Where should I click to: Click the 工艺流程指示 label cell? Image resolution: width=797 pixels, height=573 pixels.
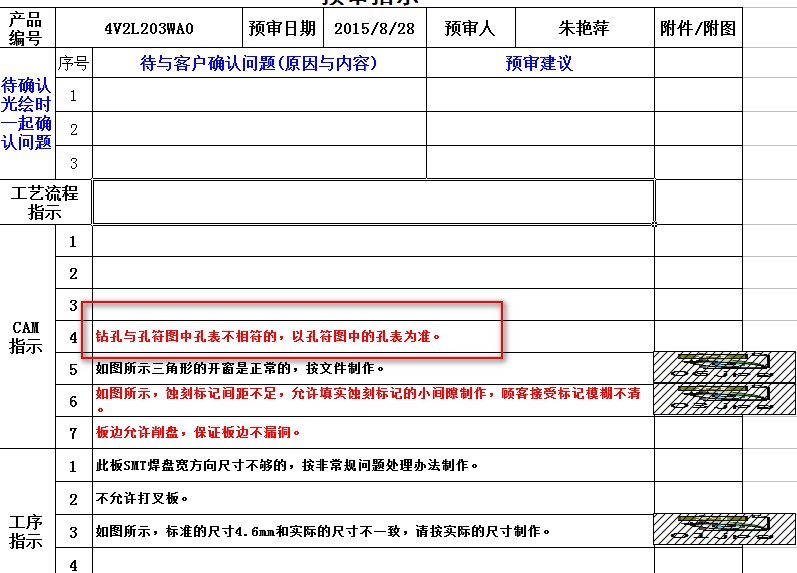(46, 202)
